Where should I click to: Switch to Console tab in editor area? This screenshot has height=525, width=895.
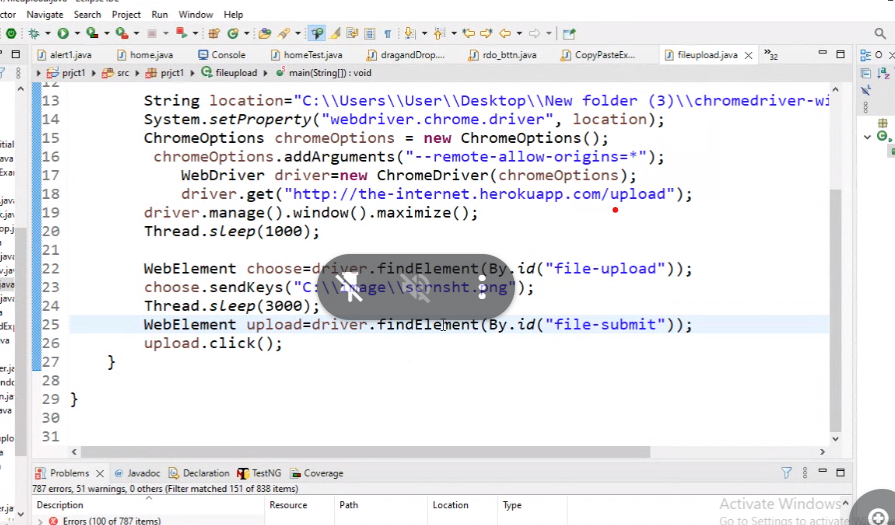[221, 55]
